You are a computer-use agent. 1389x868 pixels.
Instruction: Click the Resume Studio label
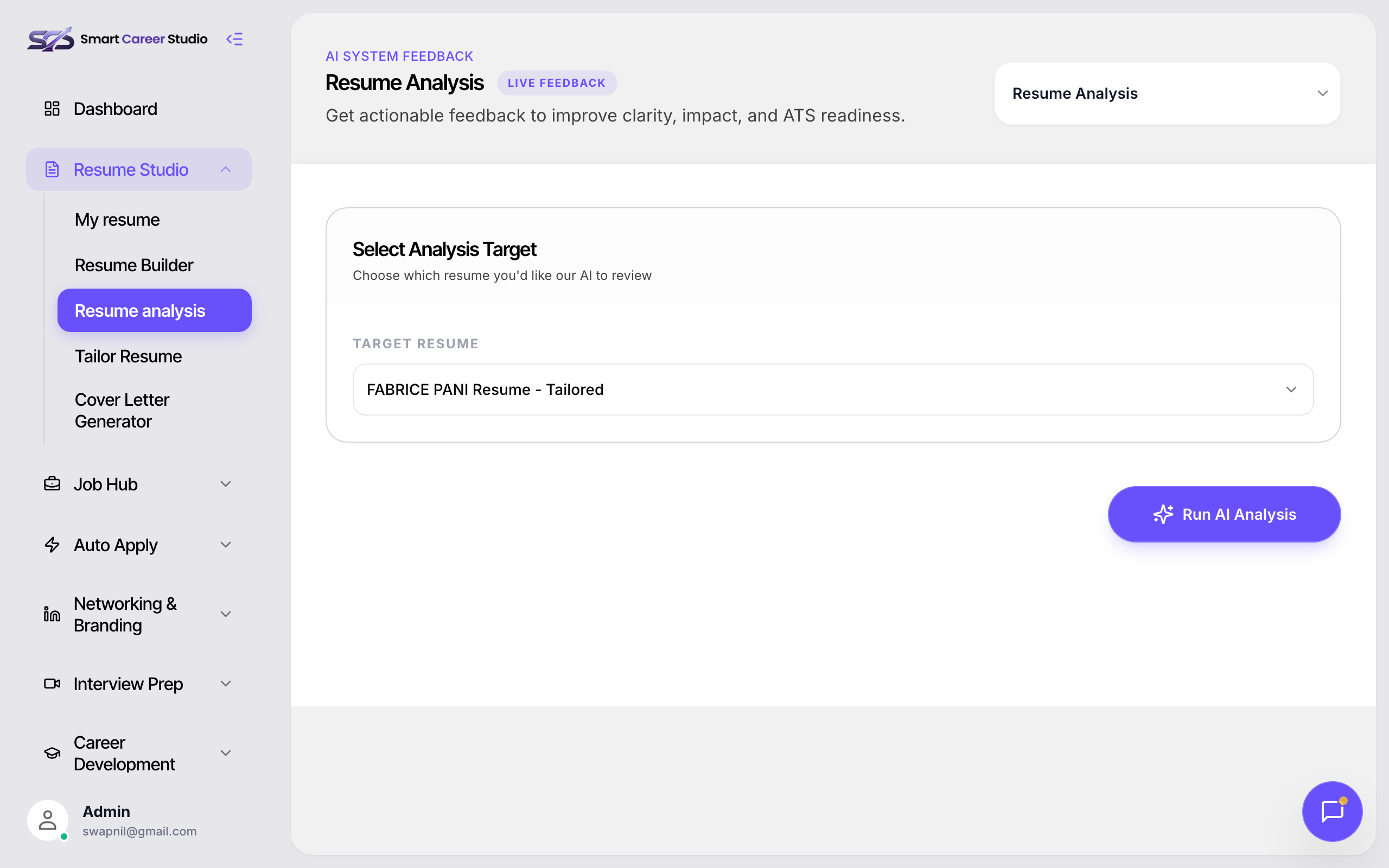131,169
